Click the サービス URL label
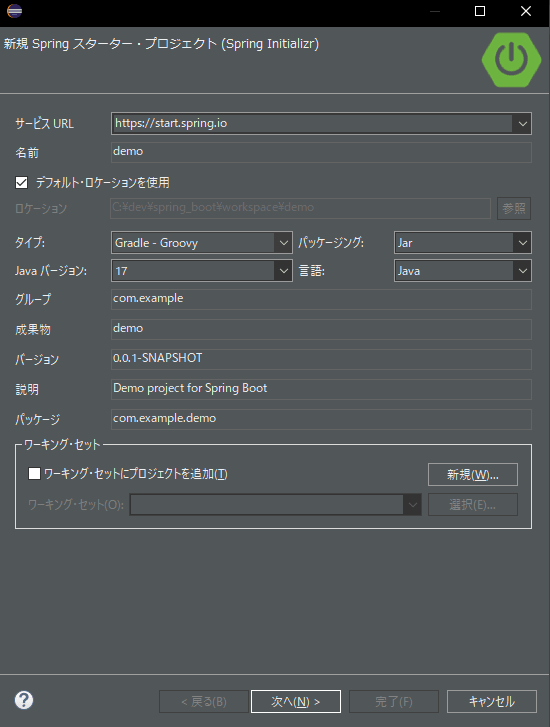 click(44, 124)
